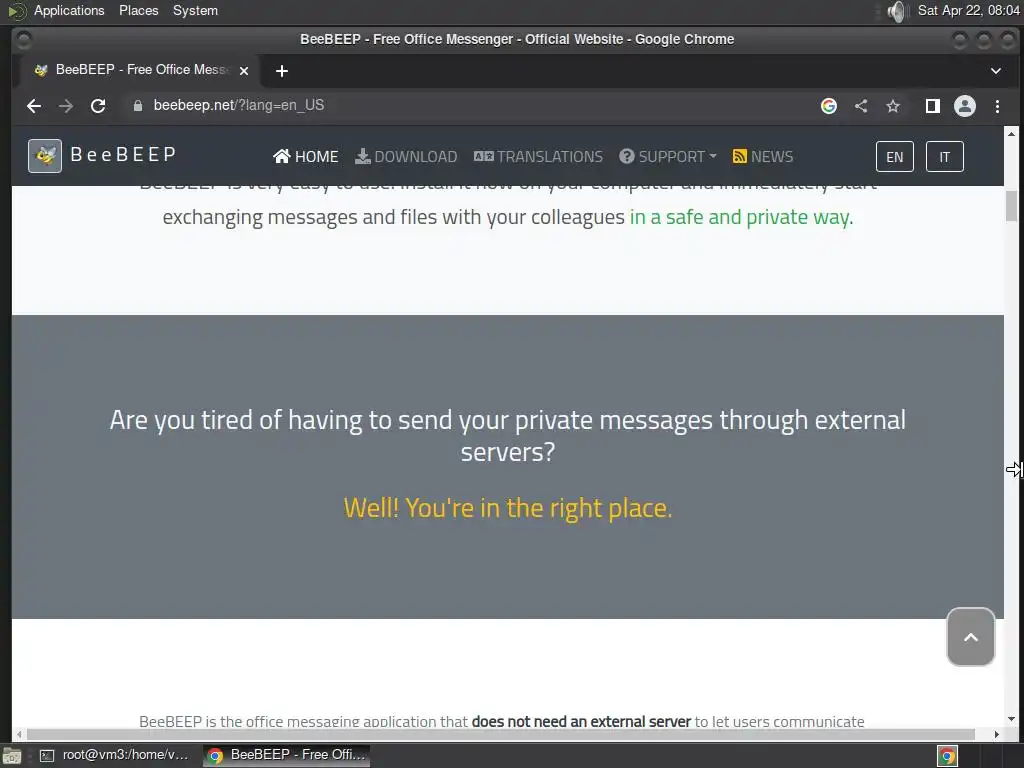Reload the page with refresh icon
Screen dimensions: 1024x768
click(98, 106)
